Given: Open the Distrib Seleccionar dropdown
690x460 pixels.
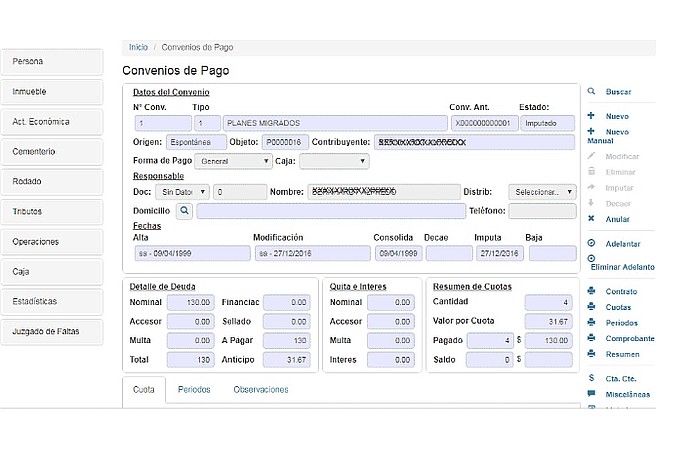Looking at the screenshot, I should (542, 192).
